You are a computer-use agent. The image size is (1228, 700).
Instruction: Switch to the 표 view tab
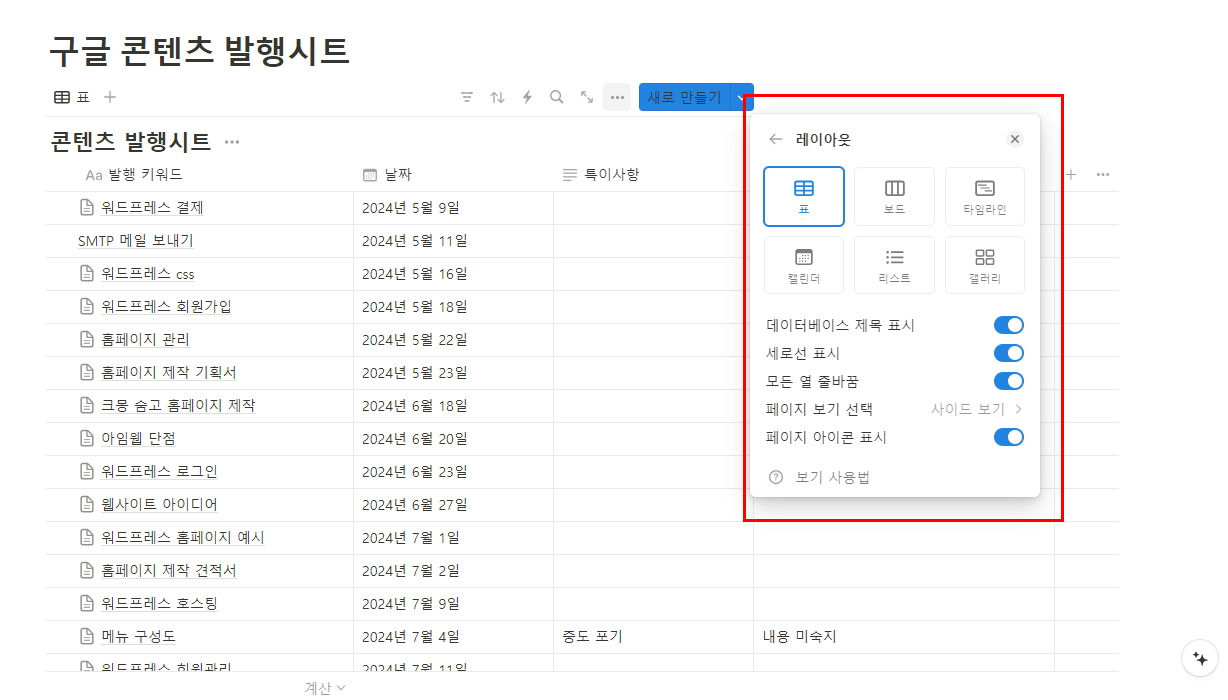point(72,97)
